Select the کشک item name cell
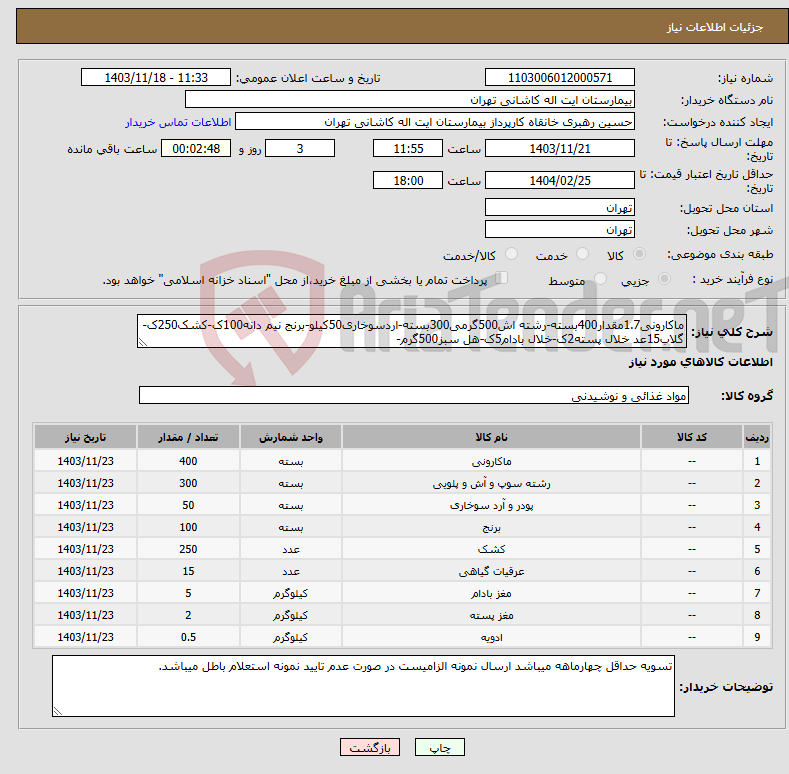This screenshot has height=774, width=789. click(x=491, y=549)
